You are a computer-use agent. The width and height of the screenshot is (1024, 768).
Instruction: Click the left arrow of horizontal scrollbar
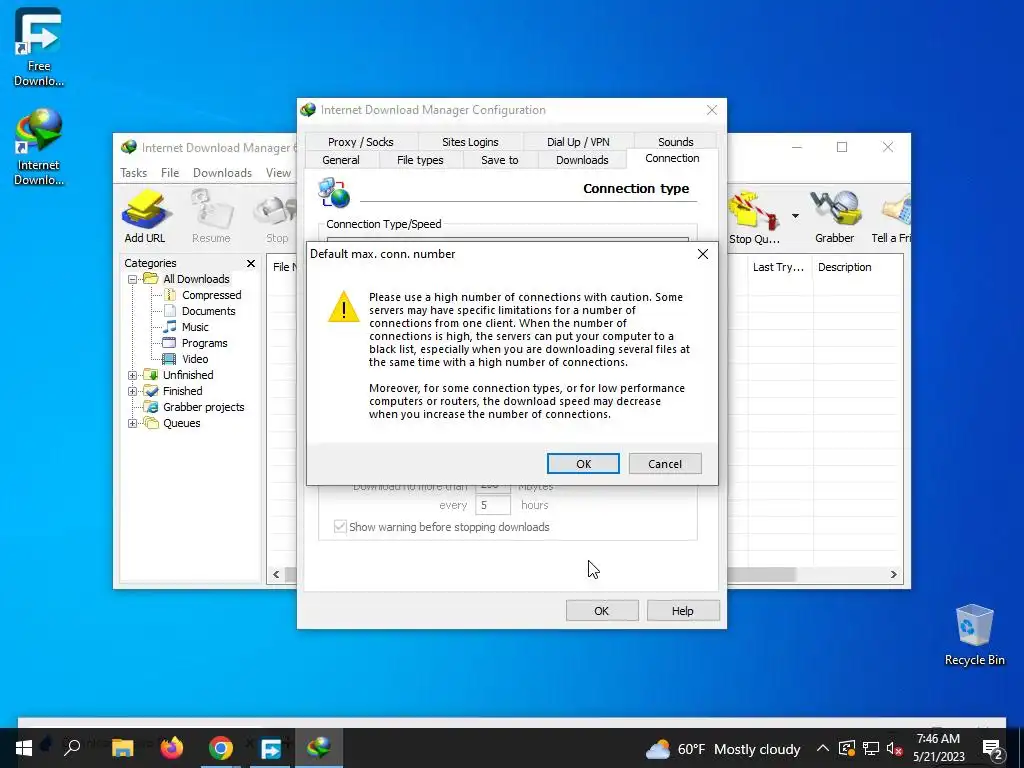point(276,574)
